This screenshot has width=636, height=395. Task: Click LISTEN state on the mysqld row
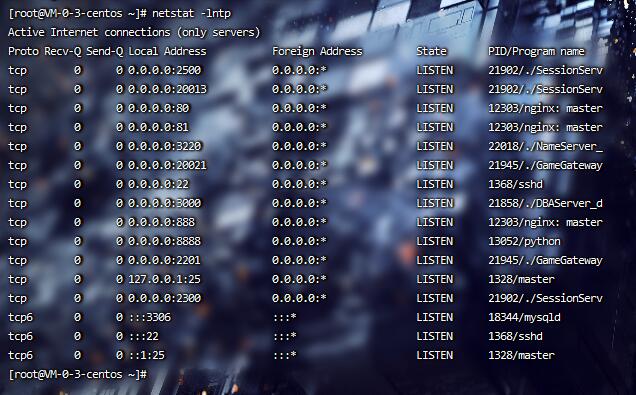click(435, 317)
